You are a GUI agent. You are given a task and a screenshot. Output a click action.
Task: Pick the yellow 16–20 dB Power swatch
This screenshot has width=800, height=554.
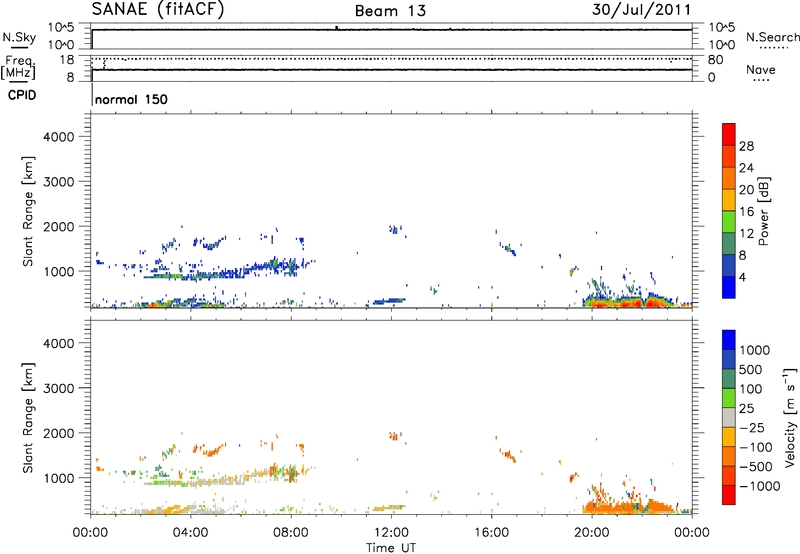point(729,199)
